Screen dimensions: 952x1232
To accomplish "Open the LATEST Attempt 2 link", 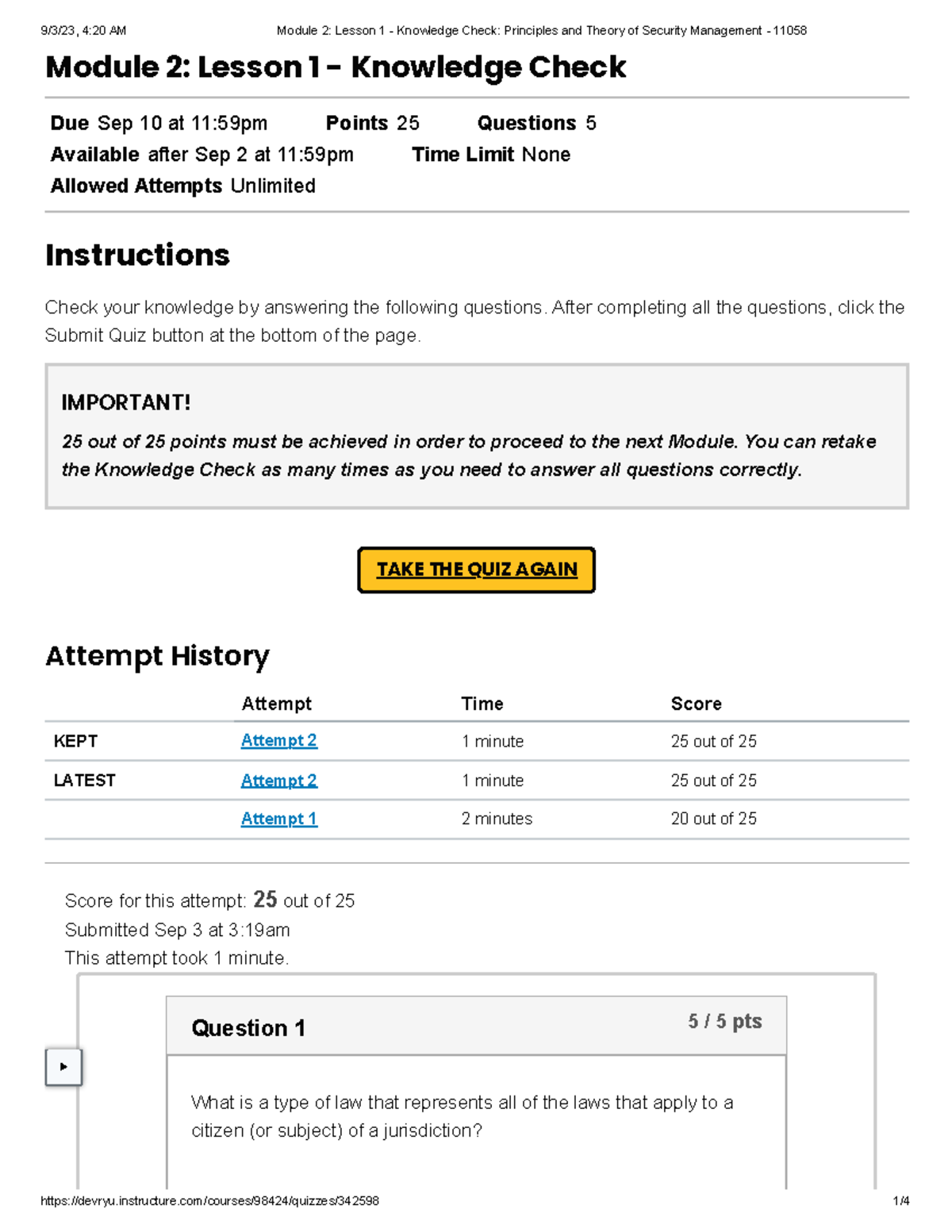I will [x=279, y=780].
